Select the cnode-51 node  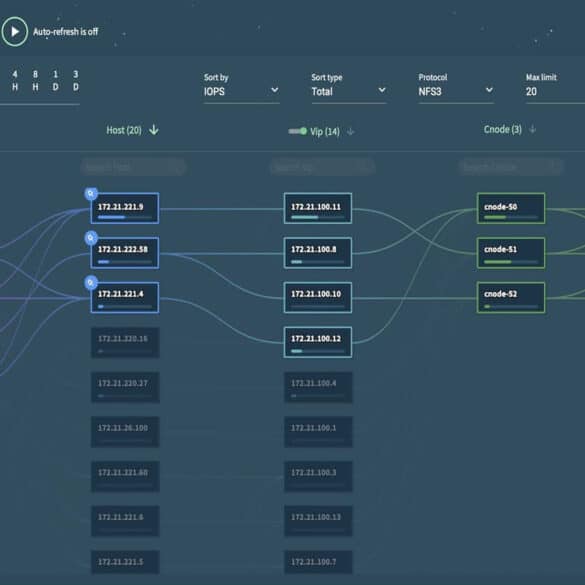tap(511, 253)
